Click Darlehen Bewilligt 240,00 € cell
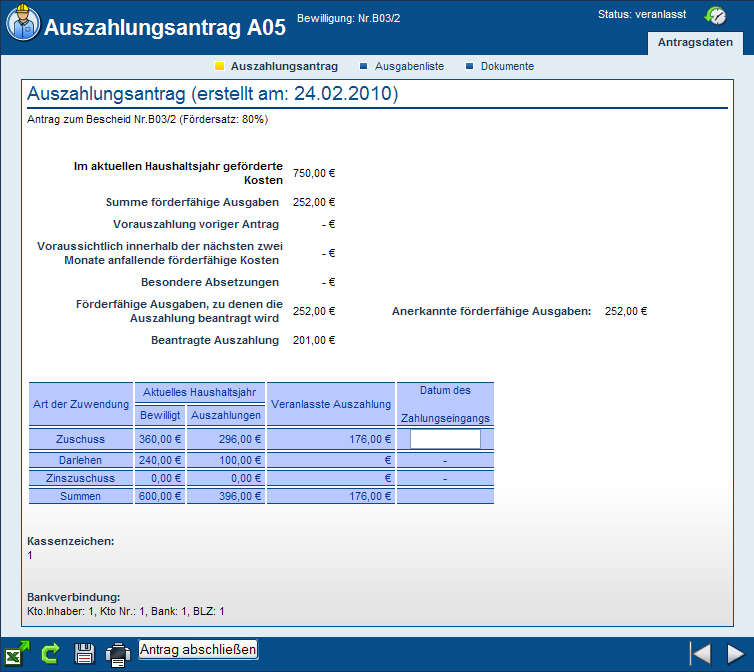Screen dimensions: 754x672 pos(160,460)
